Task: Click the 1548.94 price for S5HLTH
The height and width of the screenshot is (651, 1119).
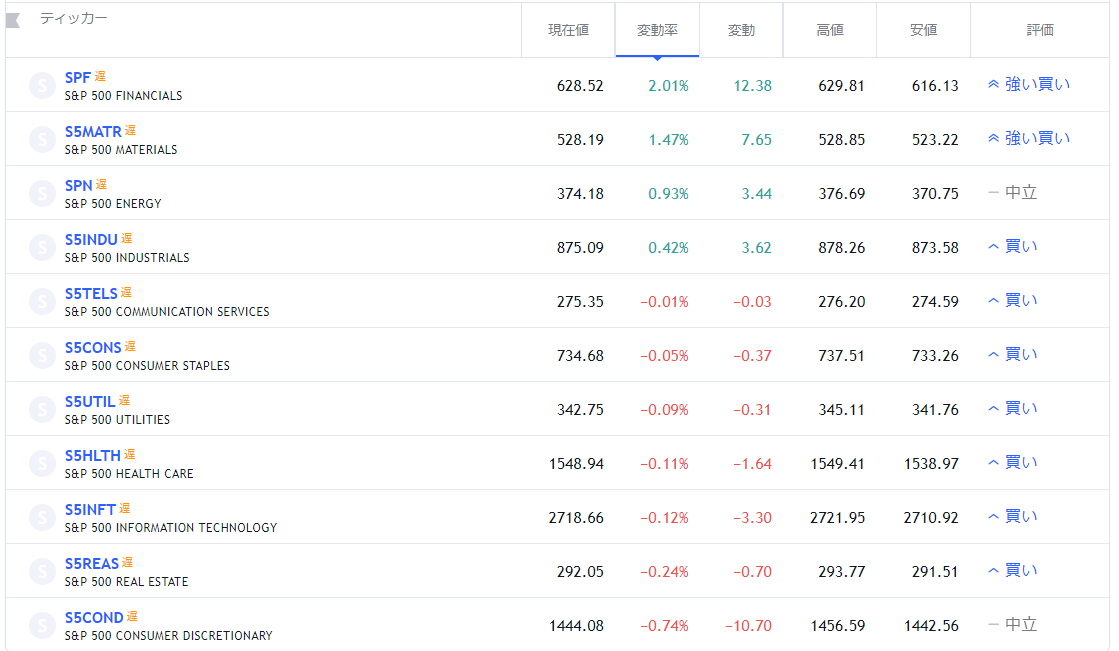Action: pyautogui.click(x=576, y=464)
